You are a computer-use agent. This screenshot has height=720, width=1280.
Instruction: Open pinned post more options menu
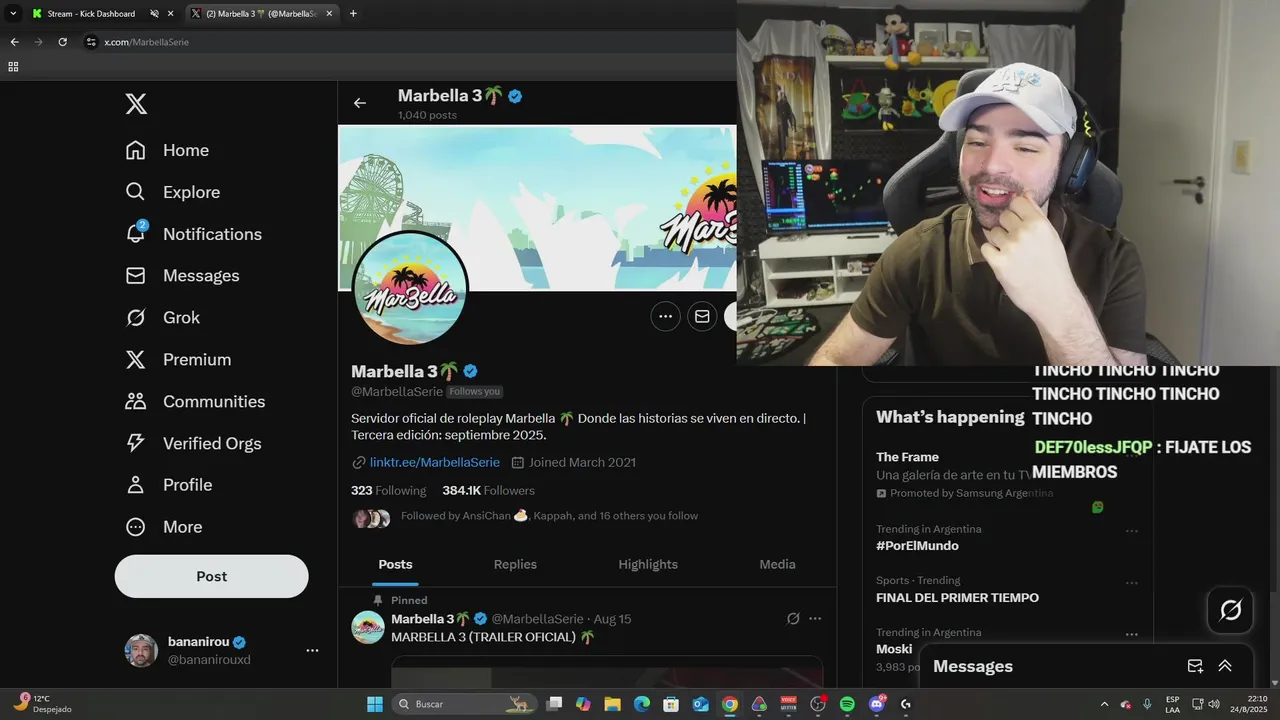[815, 619]
